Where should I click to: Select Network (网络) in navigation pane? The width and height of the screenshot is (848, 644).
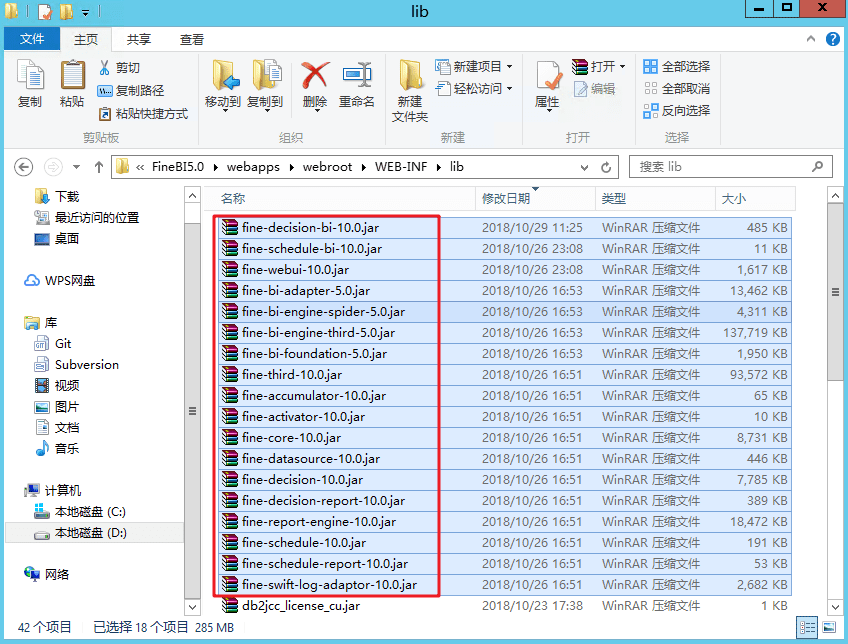click(47, 574)
